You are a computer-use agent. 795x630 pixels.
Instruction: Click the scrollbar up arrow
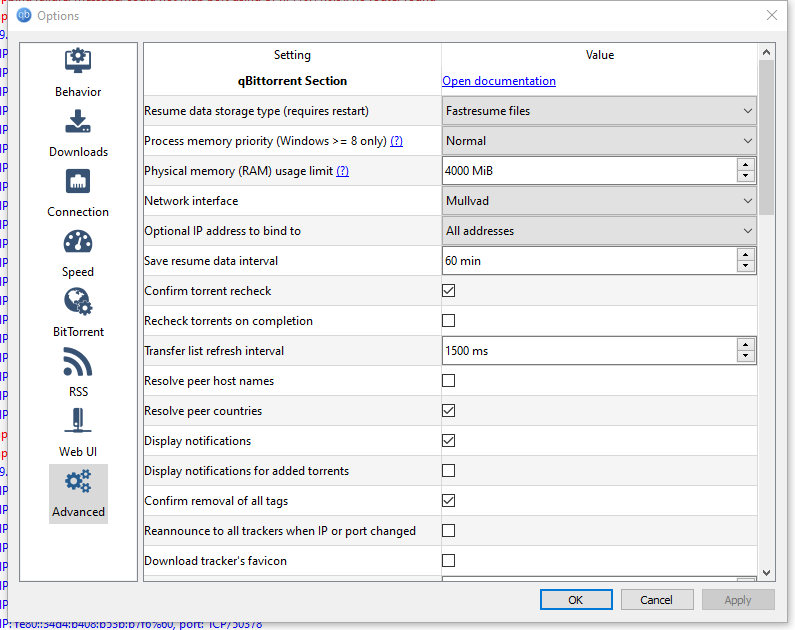766,52
